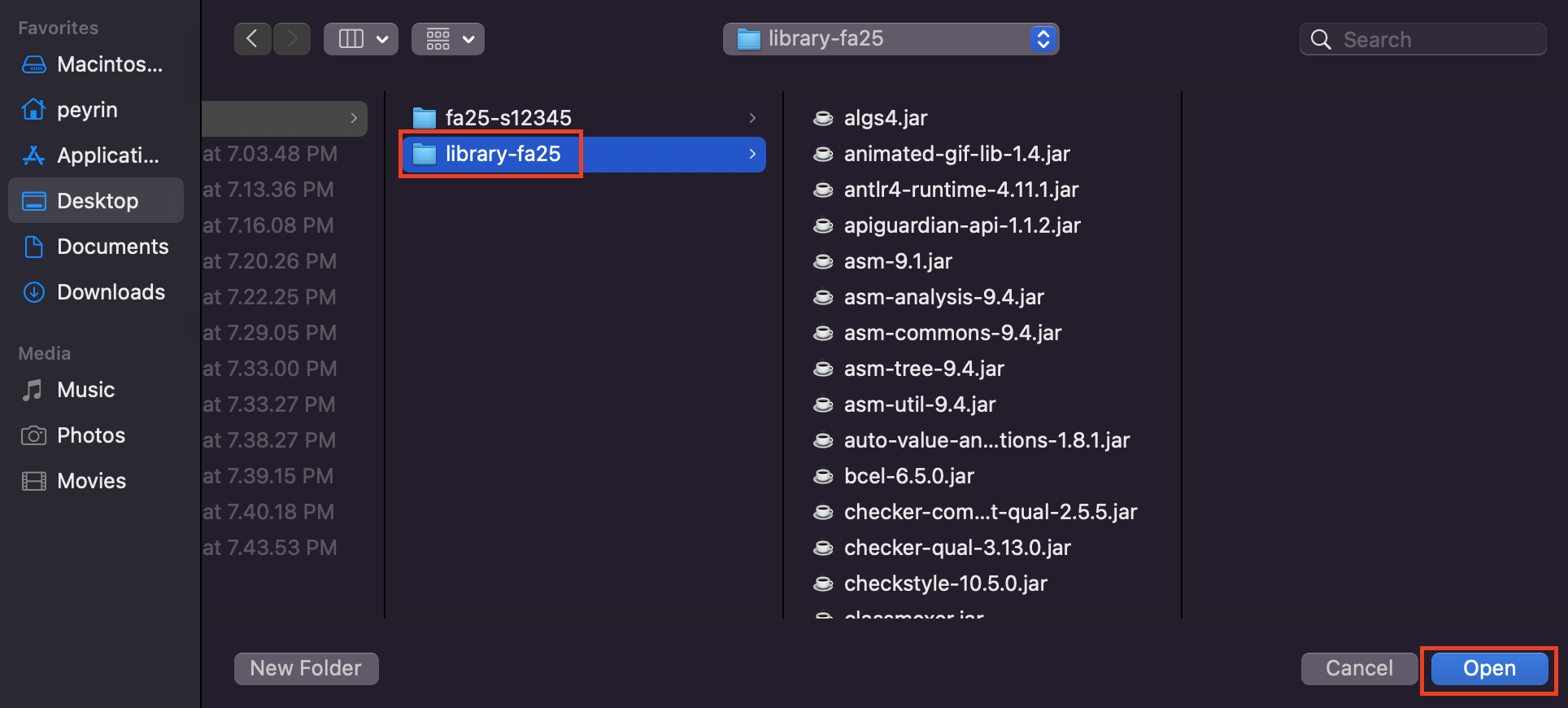This screenshot has height=708, width=1568.
Task: Open the grouping options dropdown
Action: tap(467, 38)
